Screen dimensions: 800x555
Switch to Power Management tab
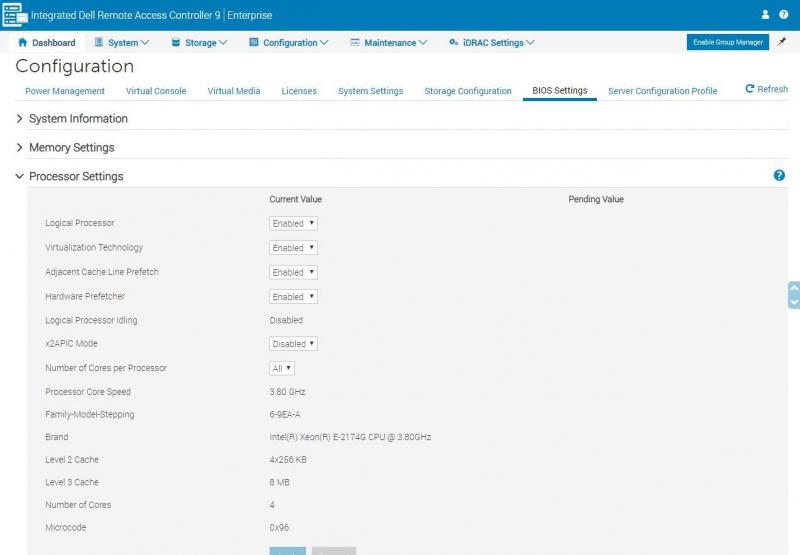point(65,91)
